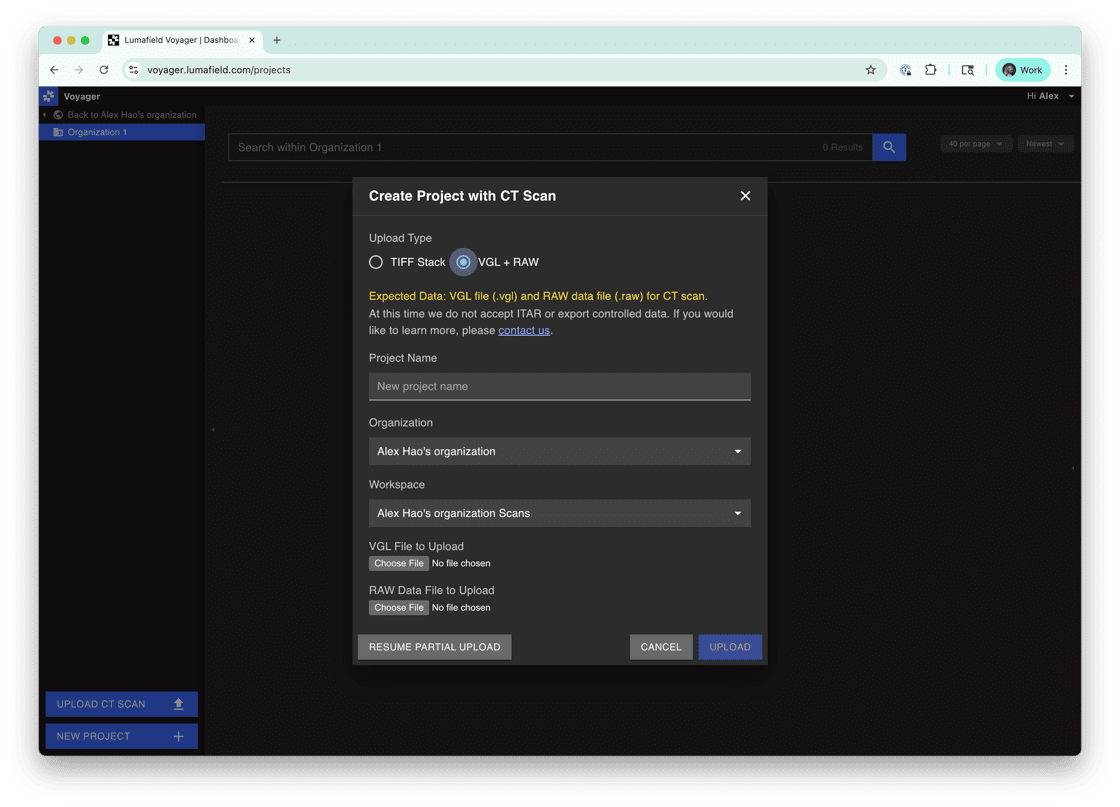Image resolution: width=1120 pixels, height=807 pixels.
Task: Close the Create Project dialog
Action: [x=745, y=196]
